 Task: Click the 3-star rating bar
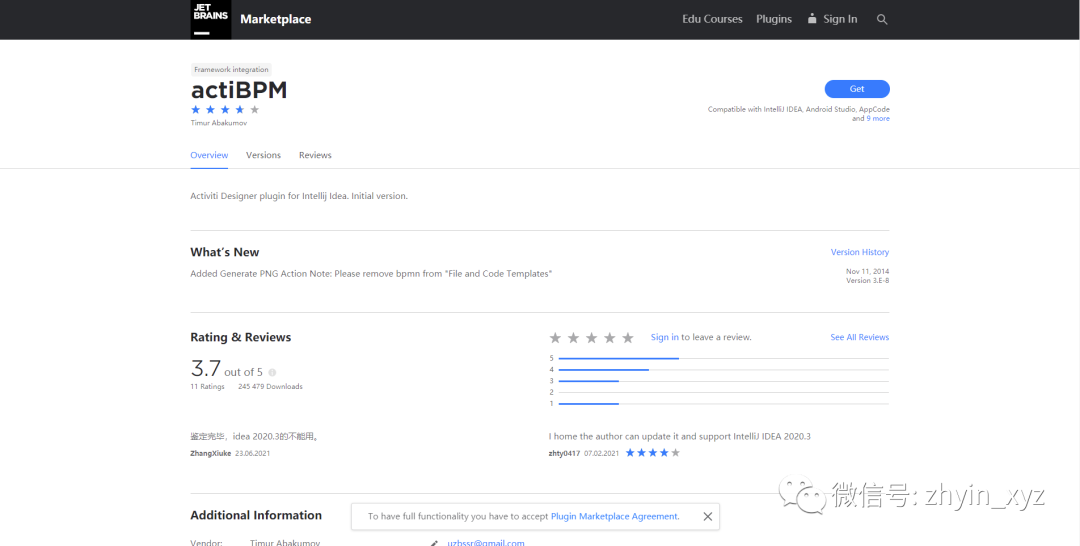[x=723, y=381]
